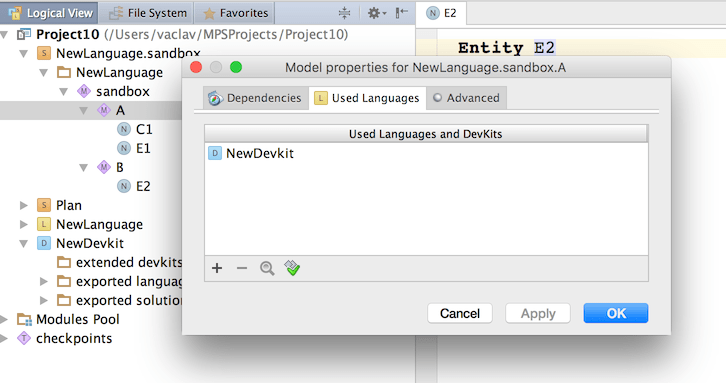Collapse model A in the tree

tap(83, 111)
